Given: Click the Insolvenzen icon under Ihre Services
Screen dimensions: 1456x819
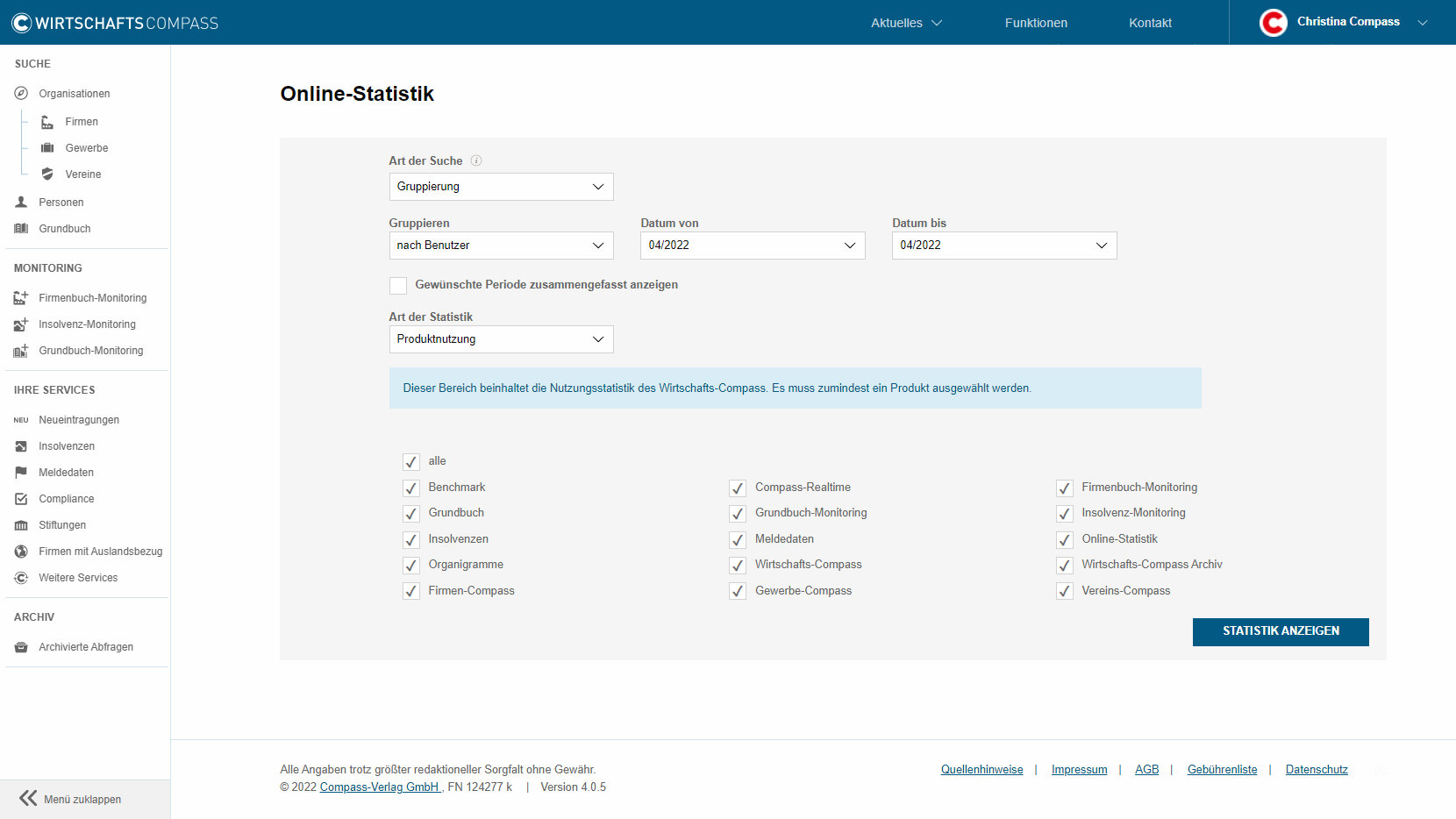Looking at the screenshot, I should 21,446.
